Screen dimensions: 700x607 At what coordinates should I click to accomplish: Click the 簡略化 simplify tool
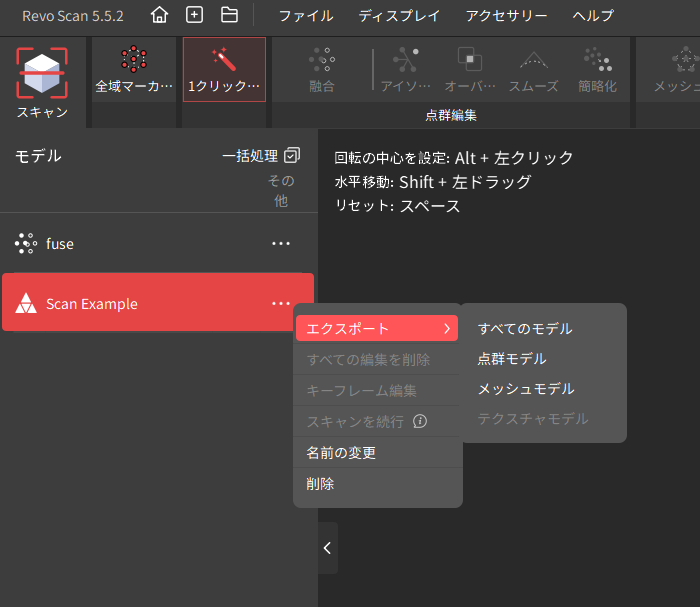tap(597, 70)
